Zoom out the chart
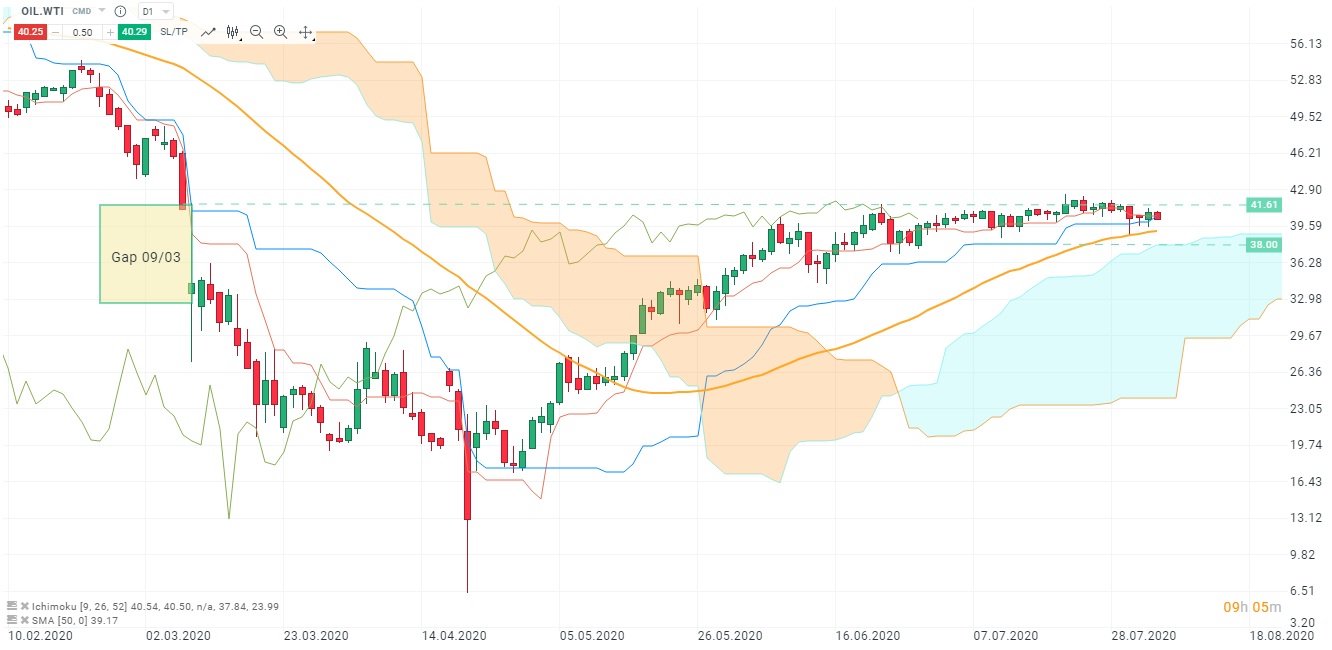 coord(257,32)
